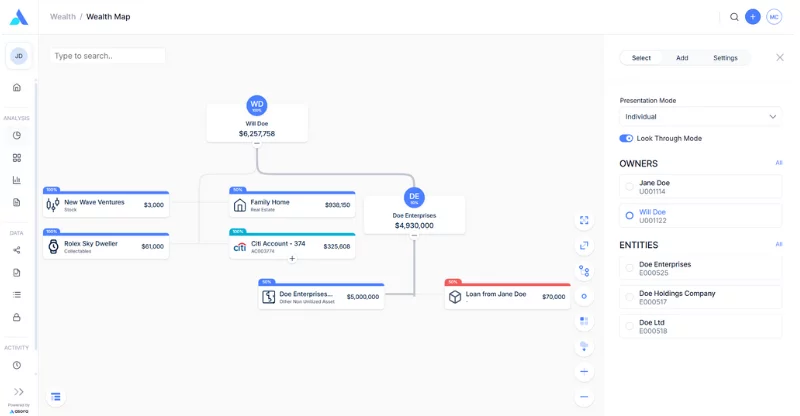
Task: Toggle Look Through Mode switch
Action: 626,138
